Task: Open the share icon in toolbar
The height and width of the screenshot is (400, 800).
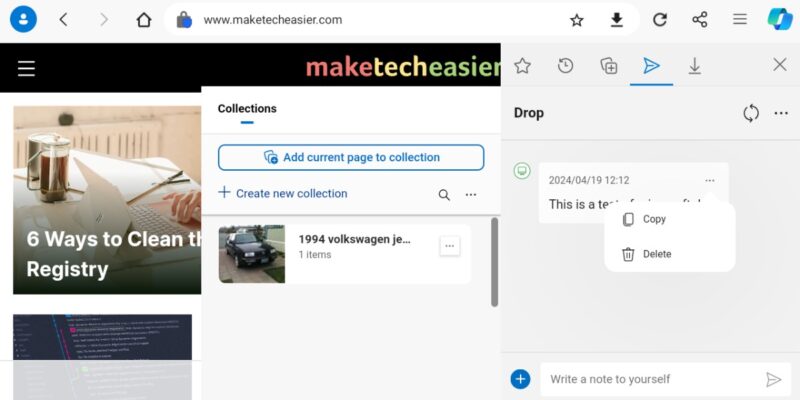Action: [699, 20]
